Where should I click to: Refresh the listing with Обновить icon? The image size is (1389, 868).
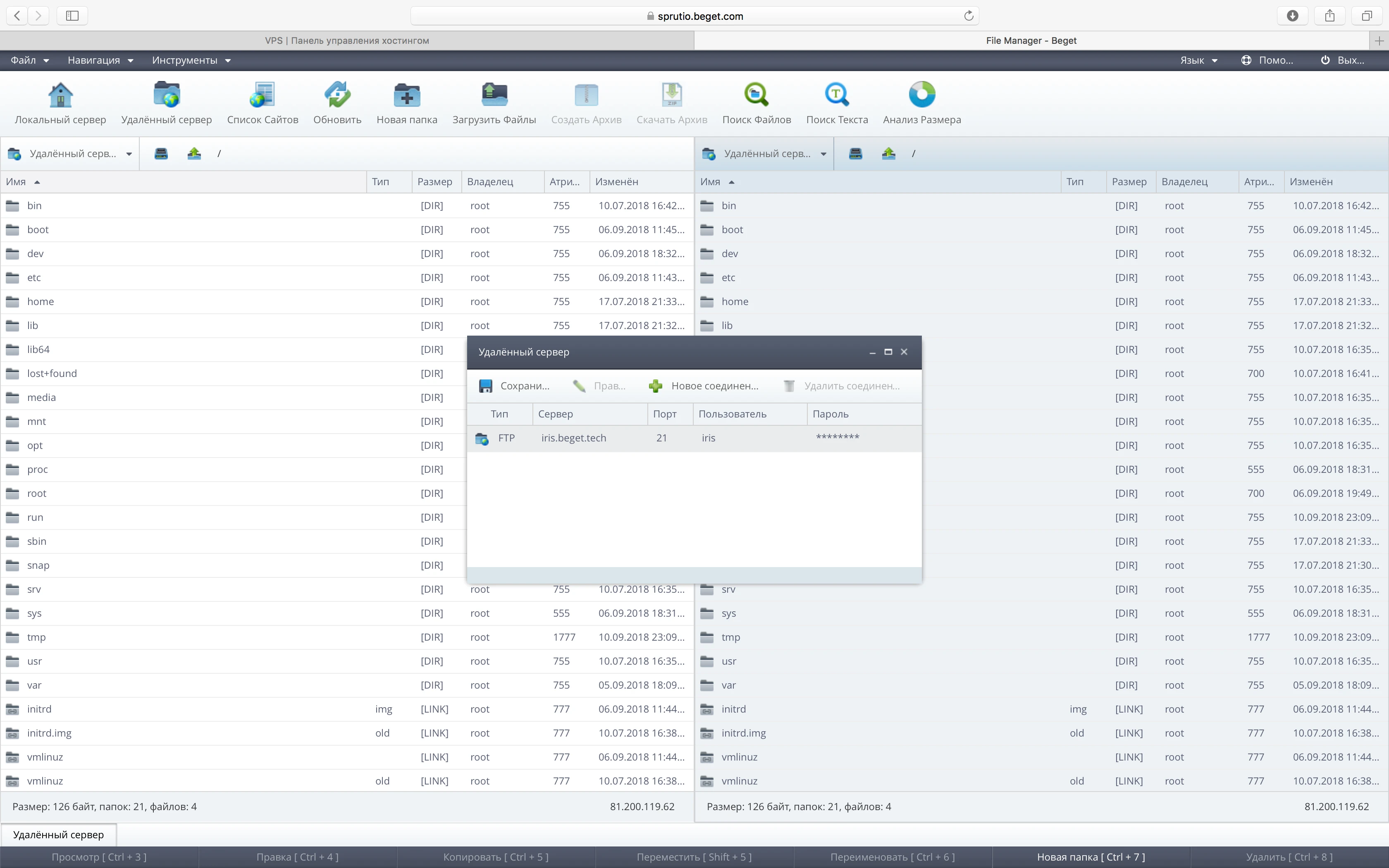coord(337,95)
